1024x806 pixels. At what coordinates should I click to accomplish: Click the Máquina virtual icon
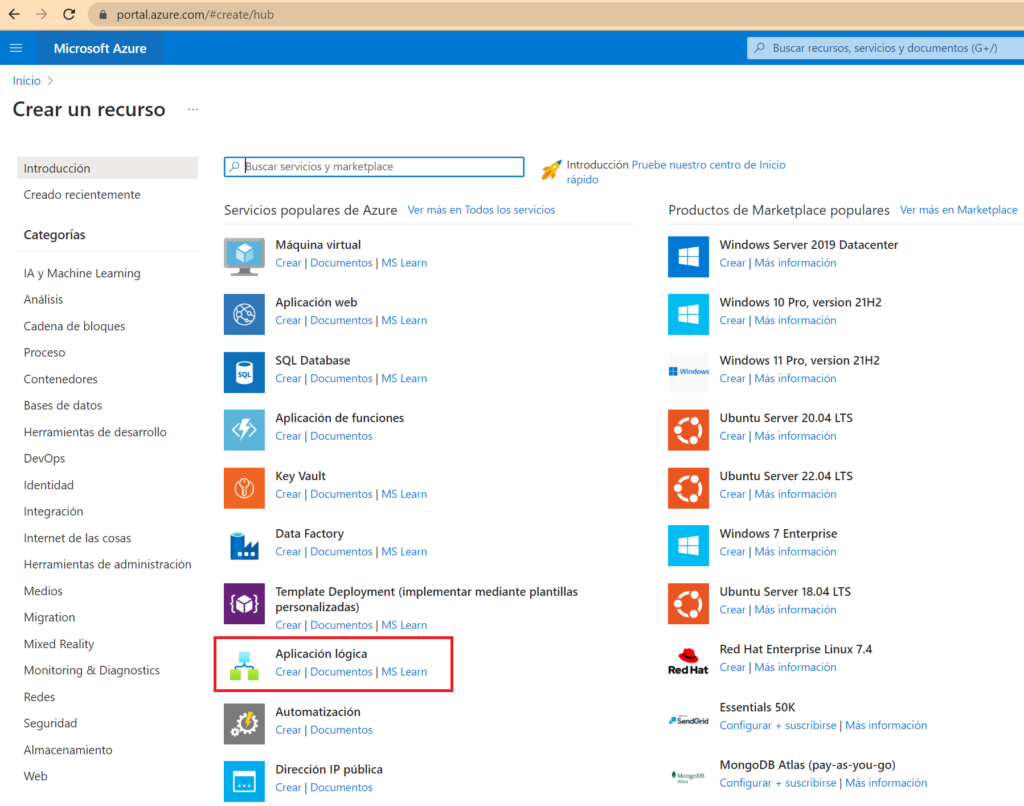click(244, 257)
